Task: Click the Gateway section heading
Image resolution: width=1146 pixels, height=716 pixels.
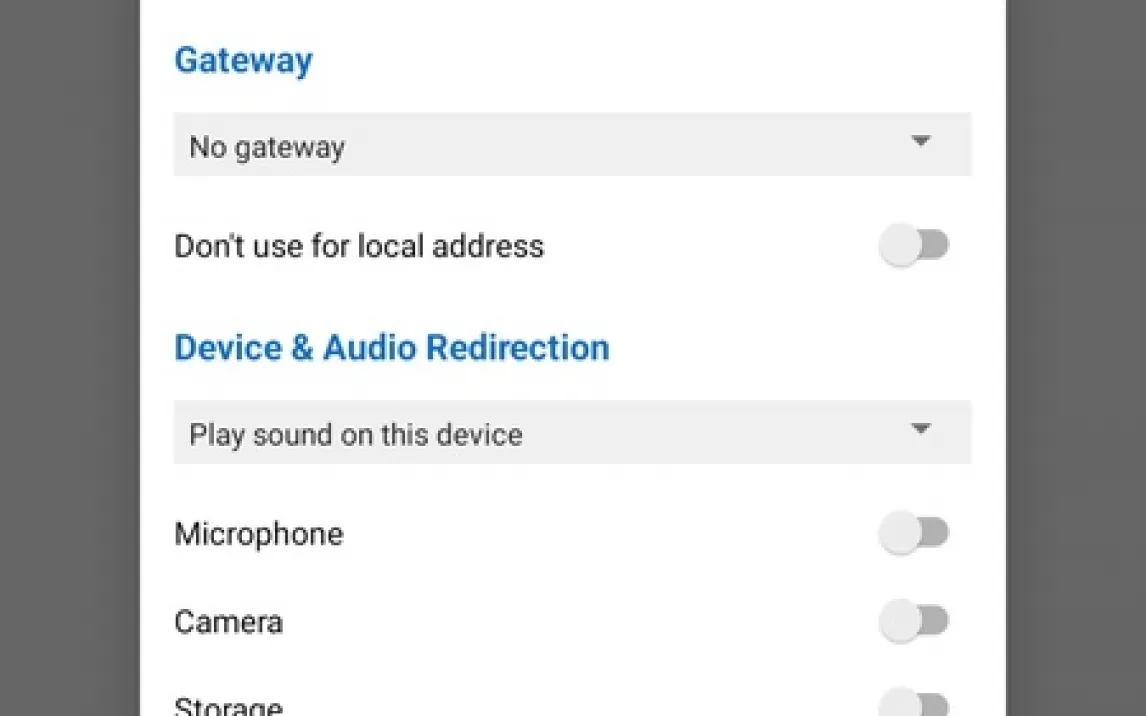Action: pyautogui.click(x=243, y=60)
